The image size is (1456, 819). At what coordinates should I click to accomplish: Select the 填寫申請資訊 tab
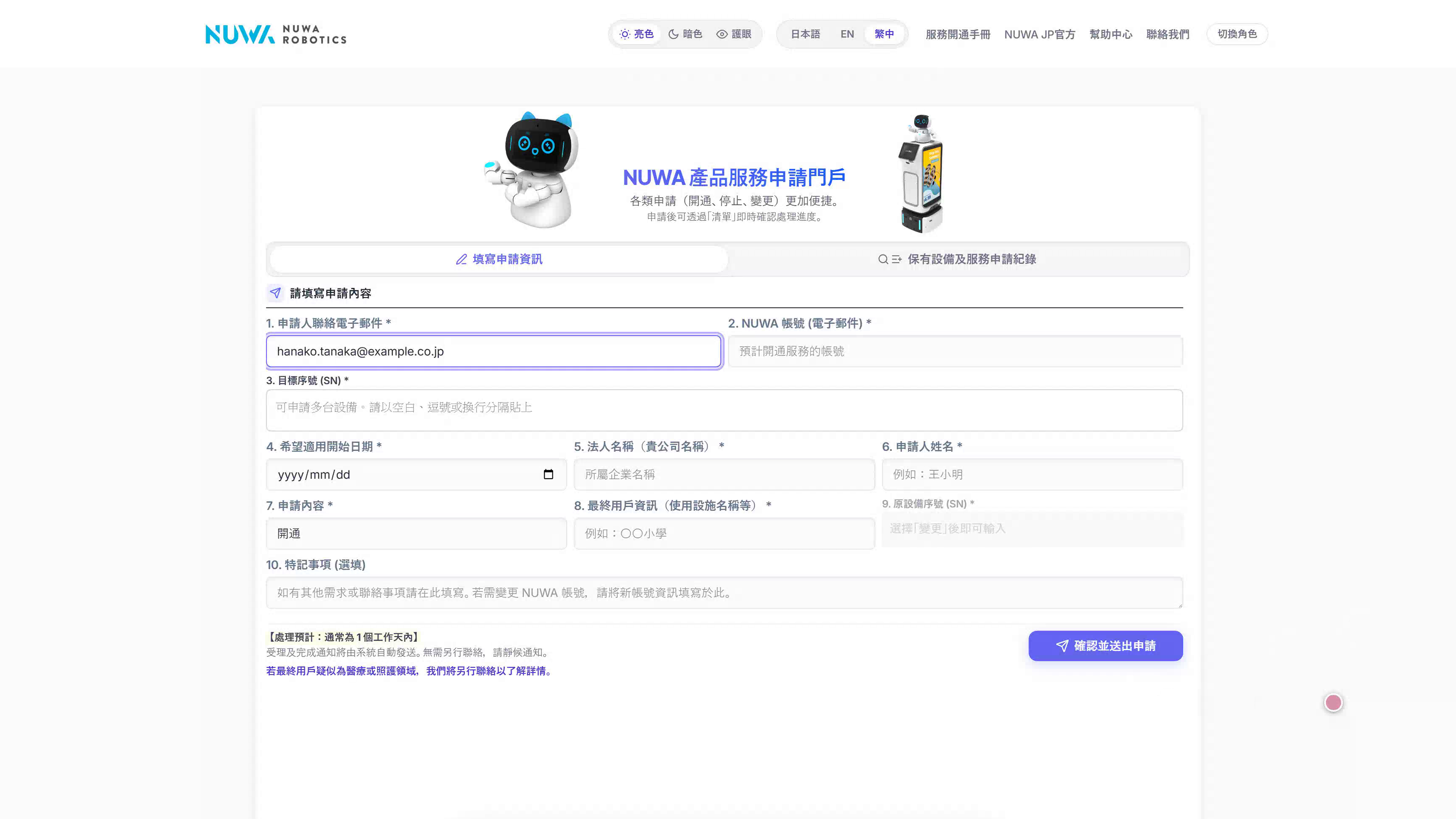499,259
